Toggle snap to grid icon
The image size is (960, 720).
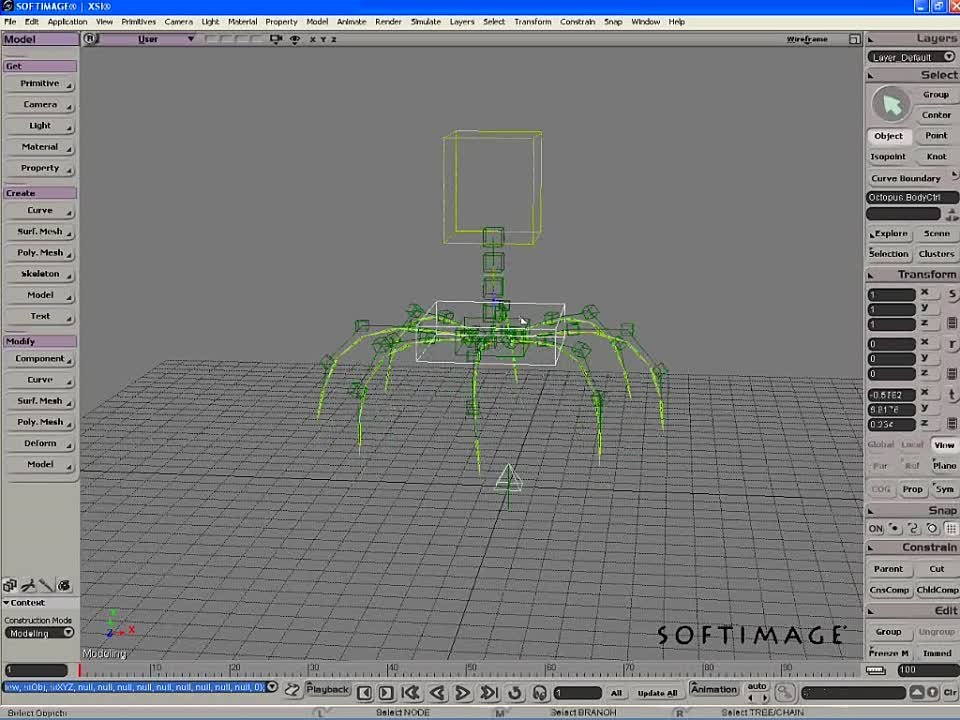click(951, 528)
